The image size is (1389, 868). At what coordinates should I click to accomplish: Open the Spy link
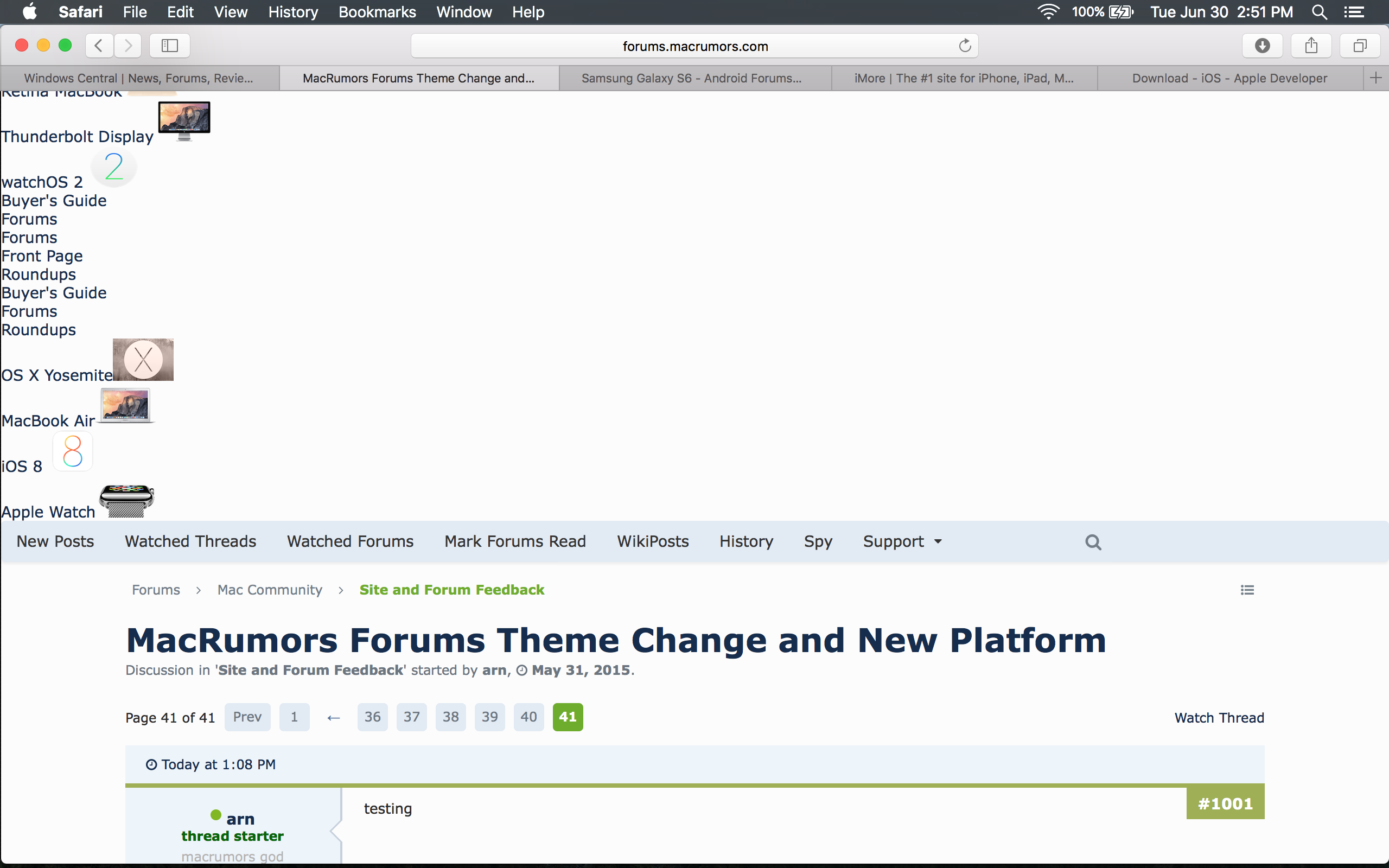click(x=818, y=541)
